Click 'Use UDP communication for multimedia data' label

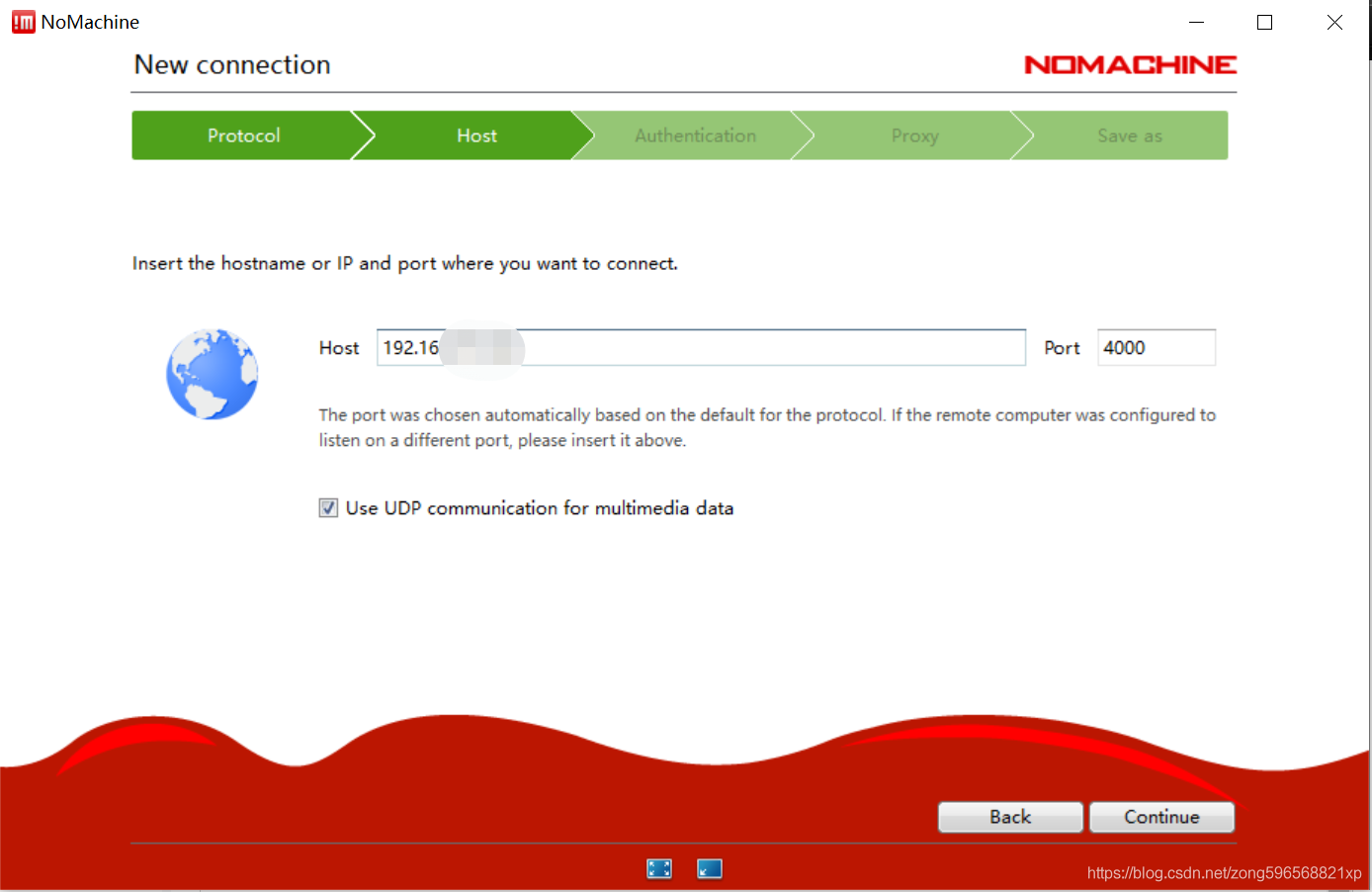point(540,508)
